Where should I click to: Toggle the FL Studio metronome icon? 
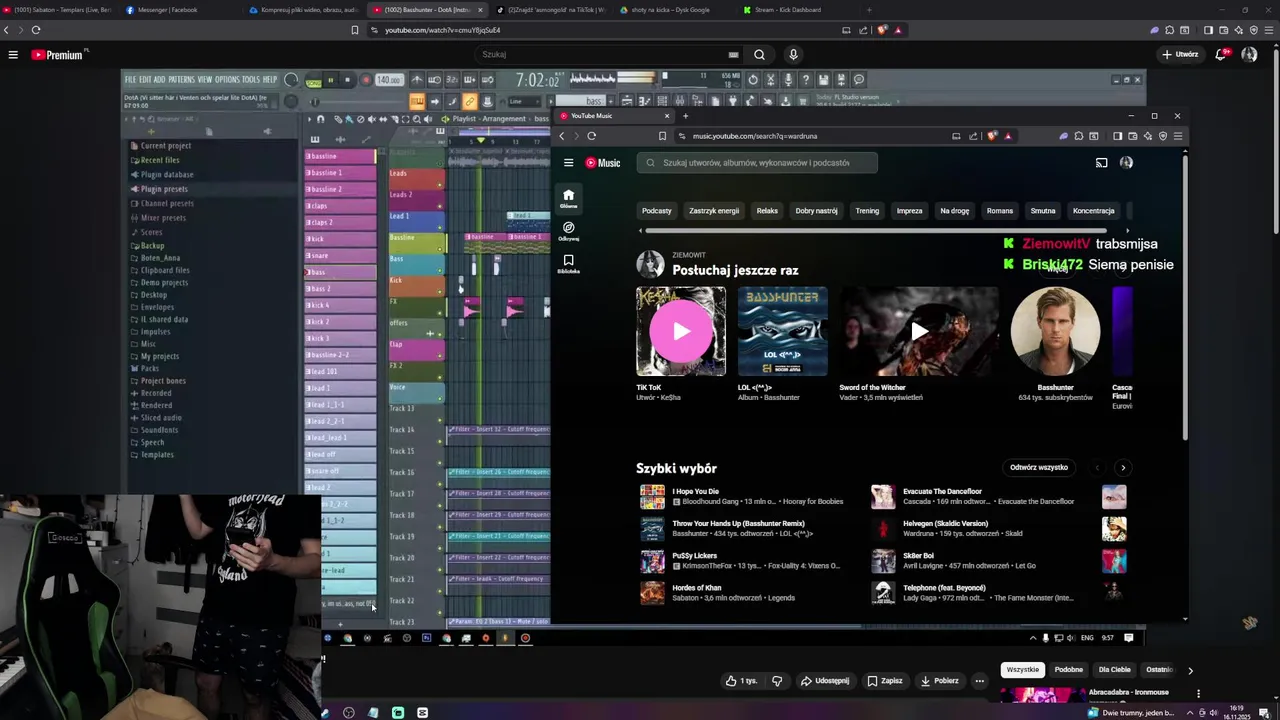(417, 80)
